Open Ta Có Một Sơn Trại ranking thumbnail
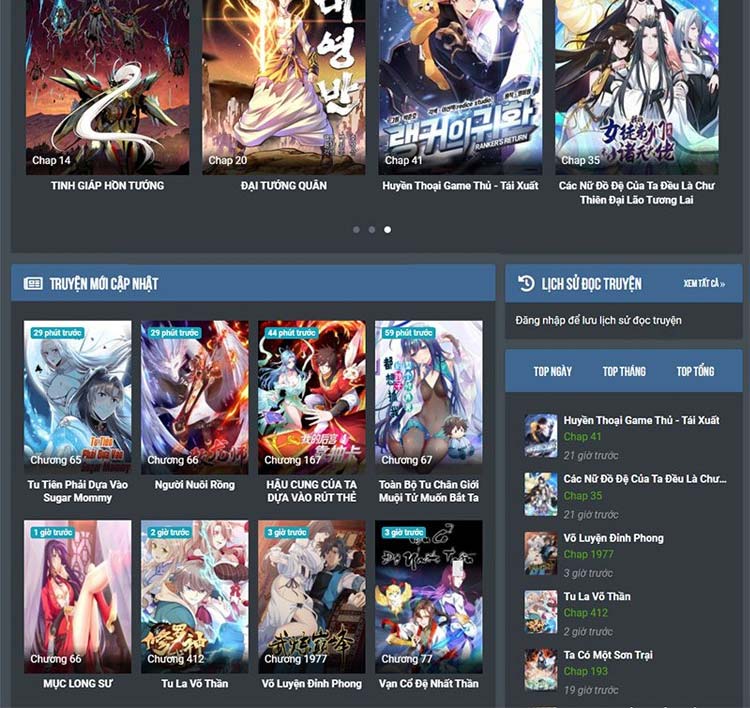The width and height of the screenshot is (750, 708). 540,670
